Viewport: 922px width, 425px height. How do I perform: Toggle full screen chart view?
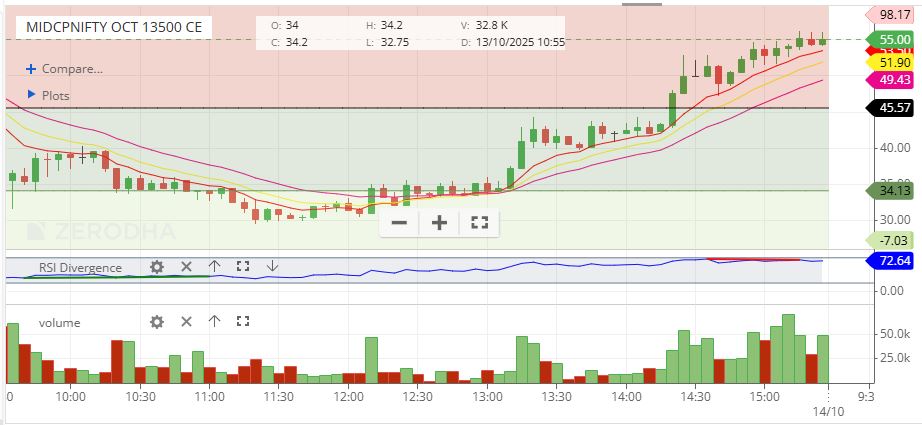click(479, 222)
